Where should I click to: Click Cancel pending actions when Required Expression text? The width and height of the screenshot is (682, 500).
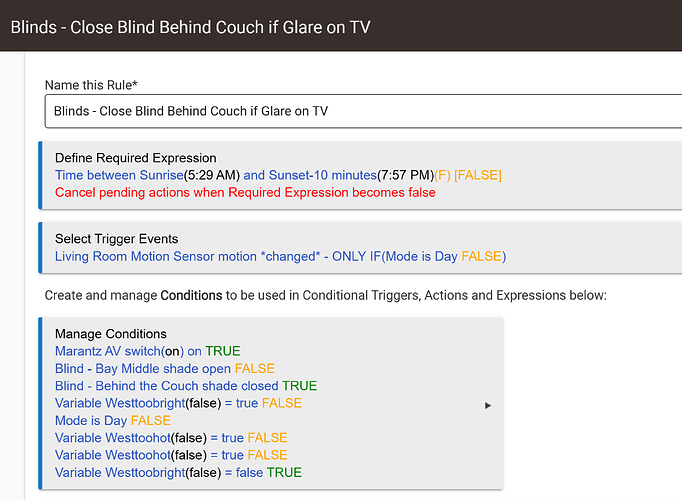coord(245,193)
